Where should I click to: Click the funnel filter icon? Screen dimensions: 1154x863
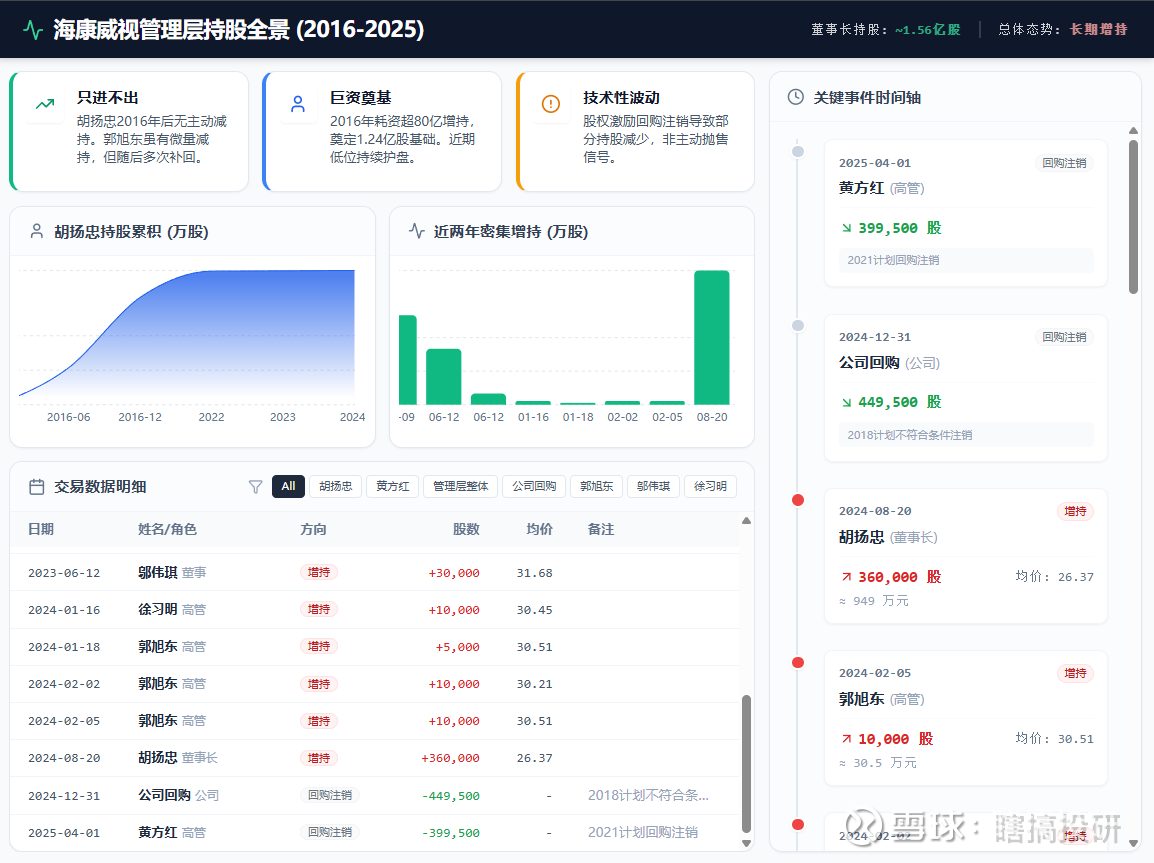(x=255, y=486)
